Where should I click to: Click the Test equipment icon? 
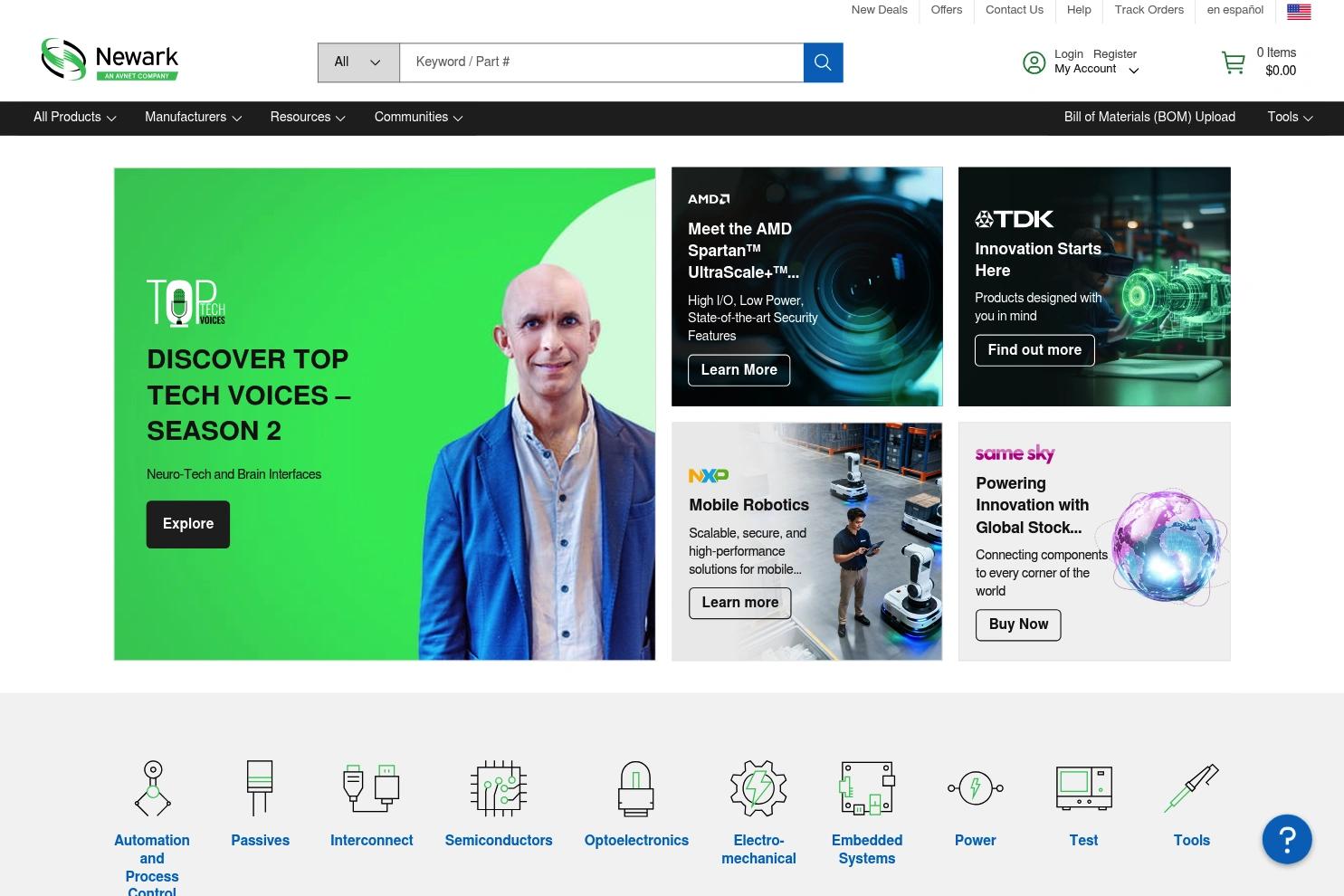point(1083,788)
